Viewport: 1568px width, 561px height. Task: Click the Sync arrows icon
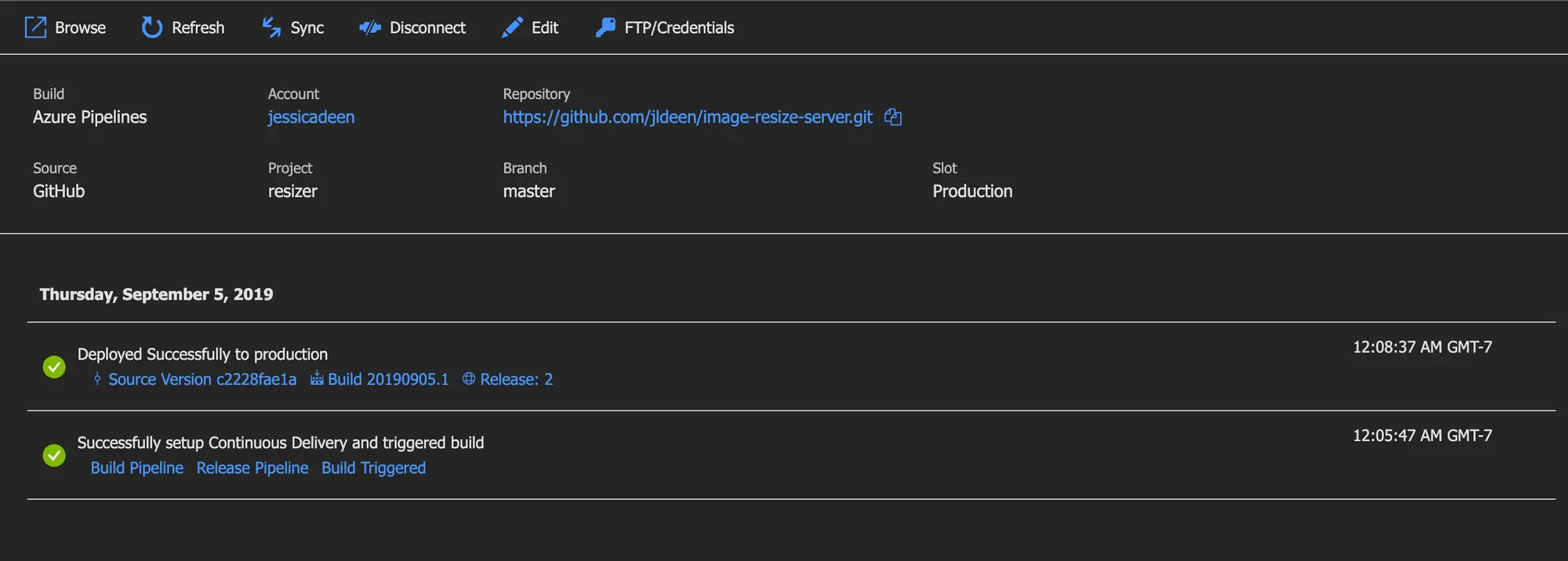click(271, 27)
